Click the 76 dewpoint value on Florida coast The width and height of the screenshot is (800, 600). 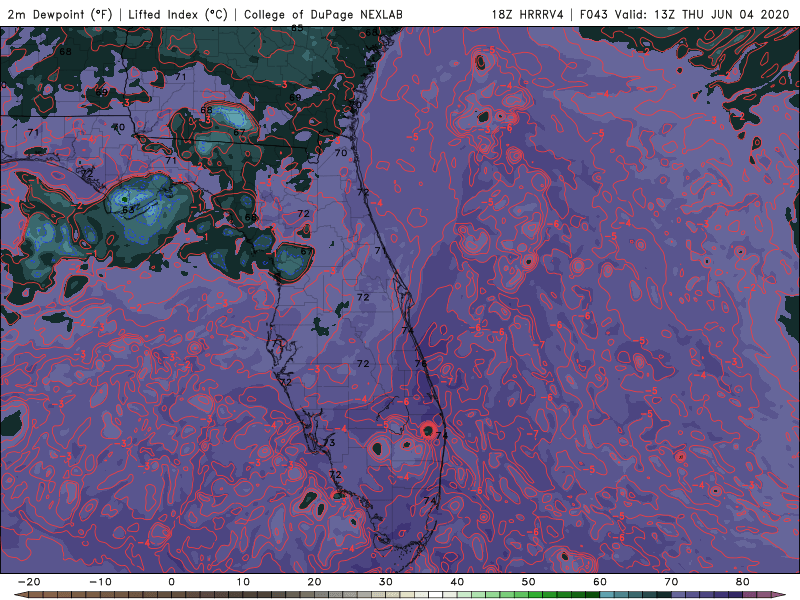tap(421, 363)
